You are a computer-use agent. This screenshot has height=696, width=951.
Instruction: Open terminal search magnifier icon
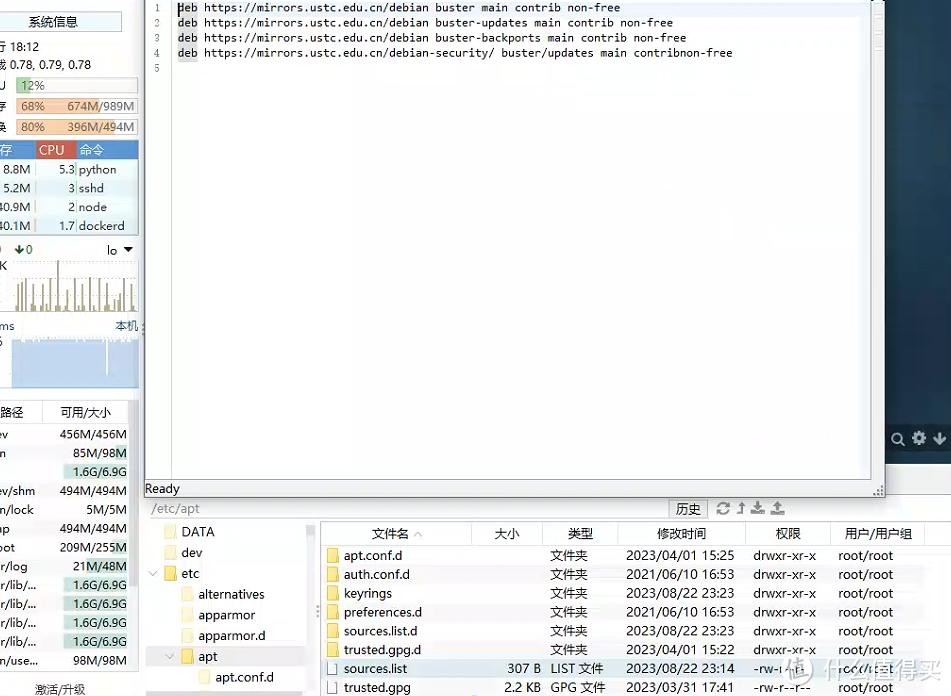[x=898, y=438]
